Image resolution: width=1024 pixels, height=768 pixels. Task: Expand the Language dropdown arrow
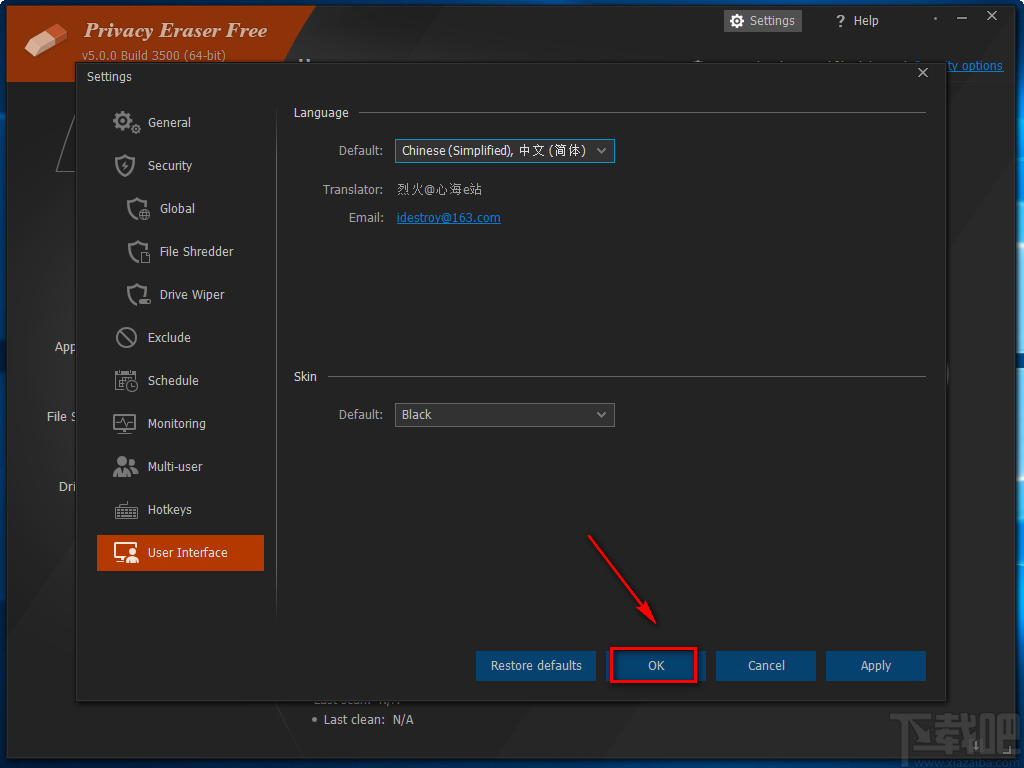(x=601, y=151)
